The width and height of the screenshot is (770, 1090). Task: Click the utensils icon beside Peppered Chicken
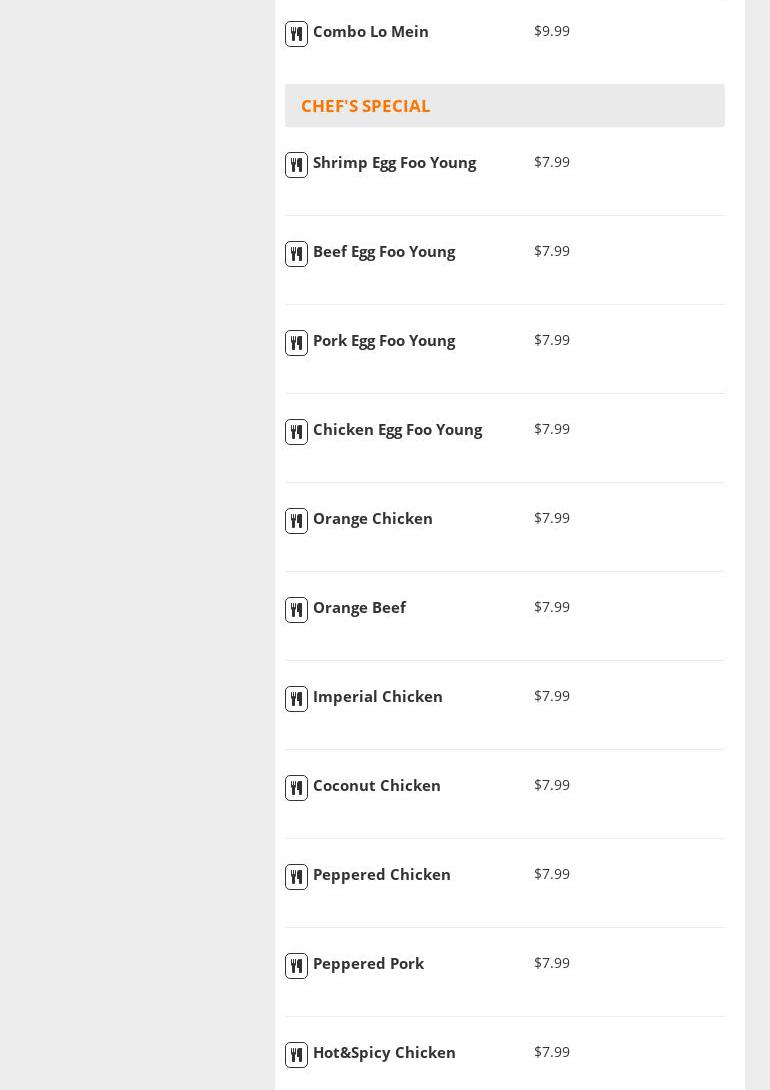click(x=296, y=877)
